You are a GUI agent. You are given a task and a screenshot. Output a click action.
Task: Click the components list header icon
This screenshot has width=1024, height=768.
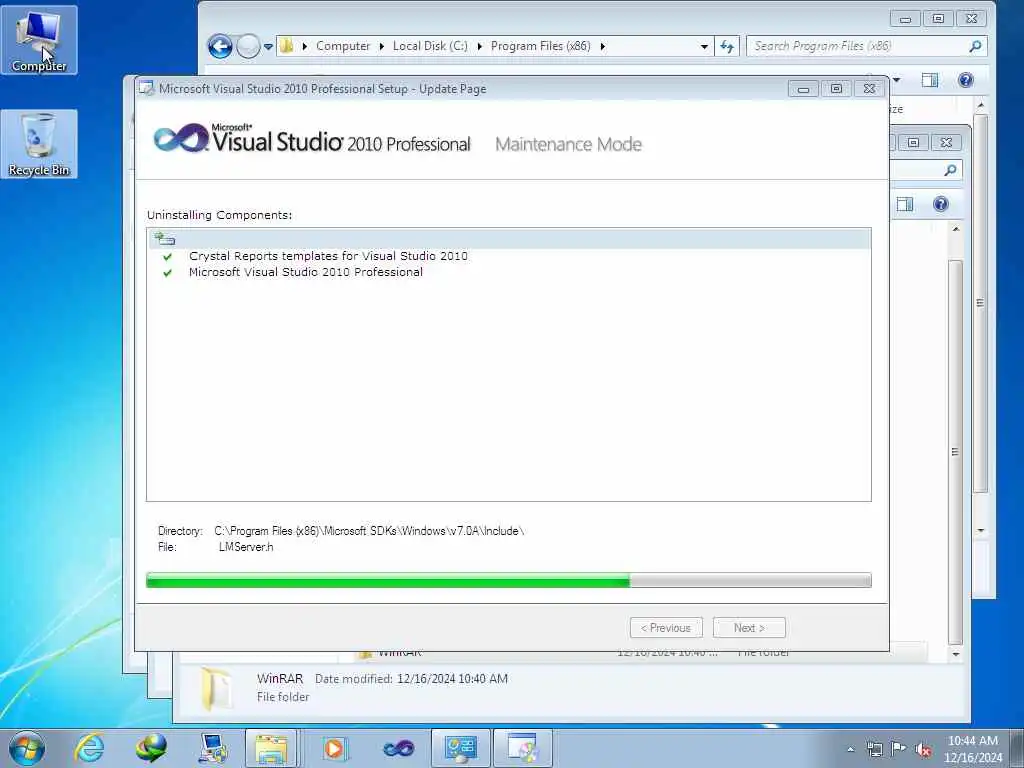165,238
